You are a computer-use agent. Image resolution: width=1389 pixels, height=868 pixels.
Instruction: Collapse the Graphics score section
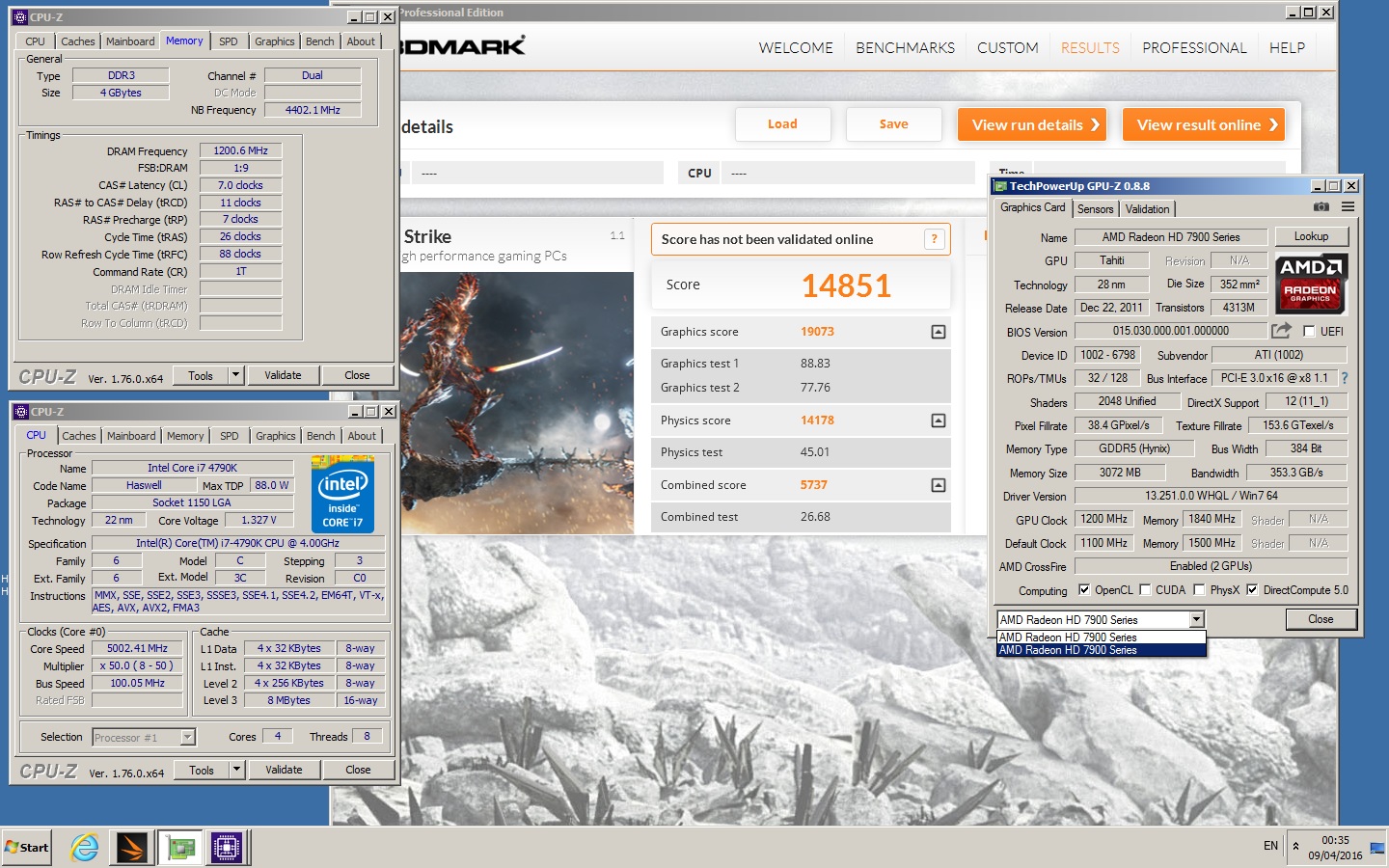939,332
